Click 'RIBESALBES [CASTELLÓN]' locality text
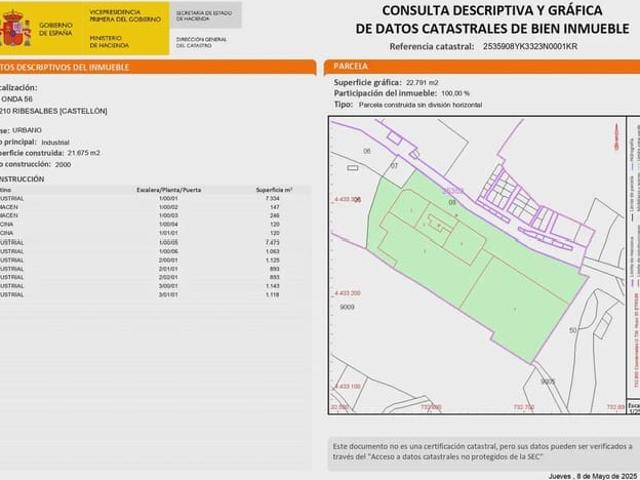640x480 pixels. [x=60, y=111]
